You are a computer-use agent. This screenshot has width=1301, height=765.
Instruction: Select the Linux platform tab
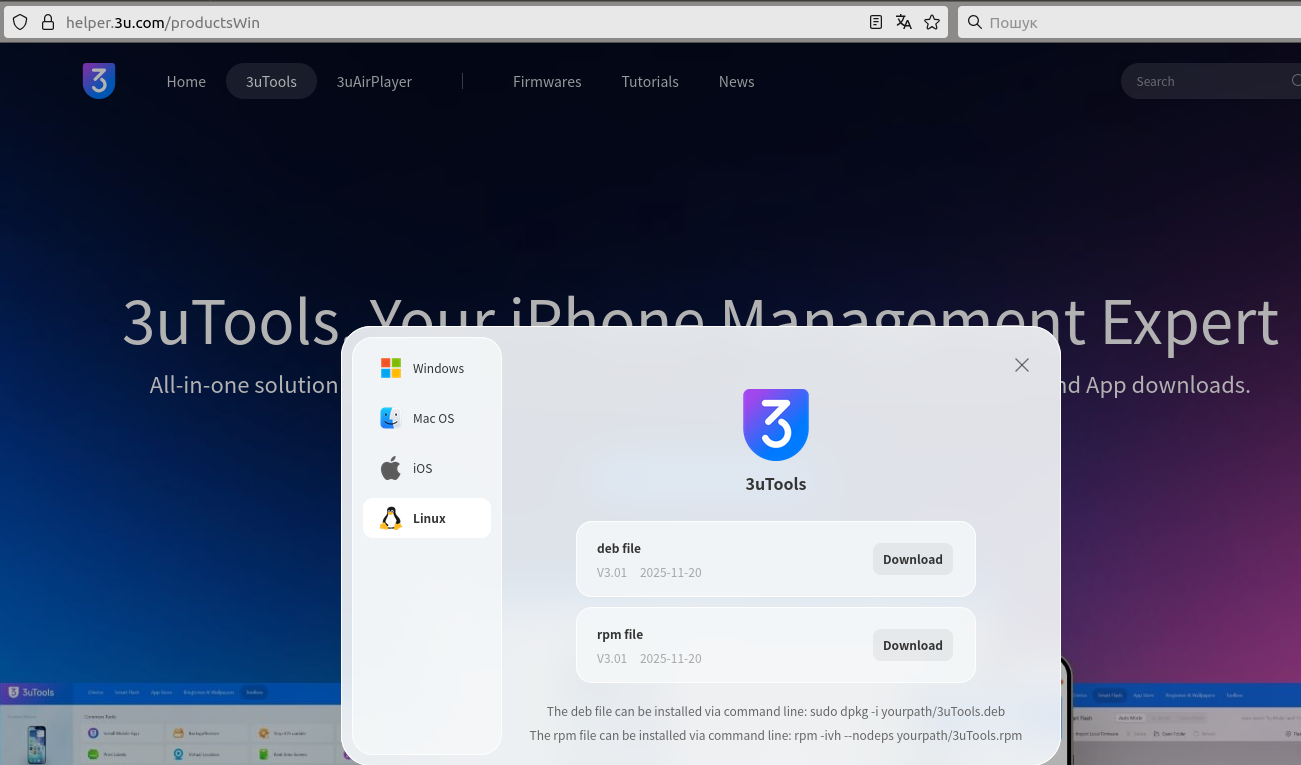click(x=427, y=518)
